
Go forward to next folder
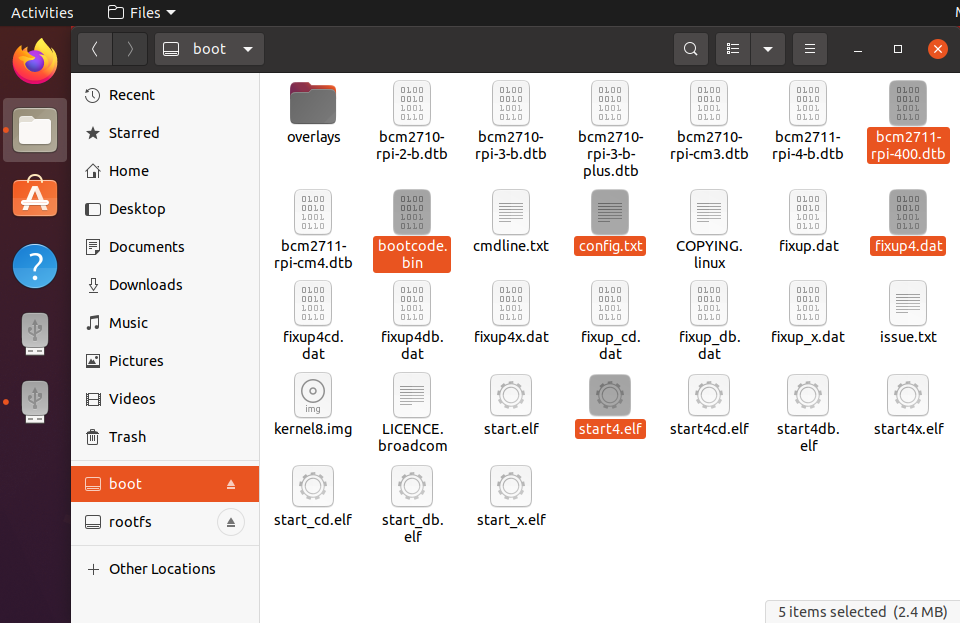[x=130, y=49]
